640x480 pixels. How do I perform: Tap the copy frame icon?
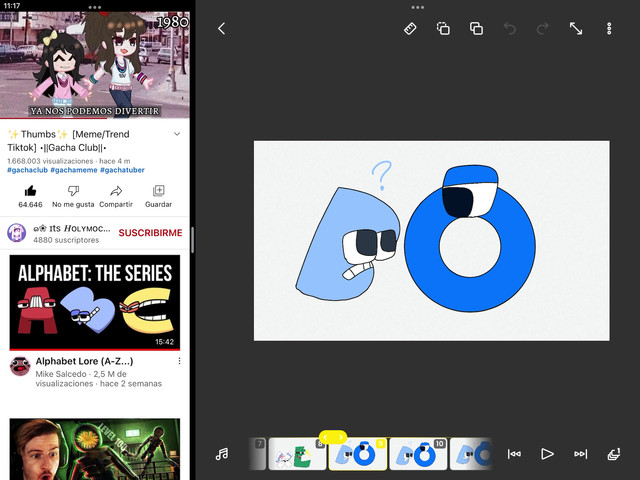pos(443,29)
